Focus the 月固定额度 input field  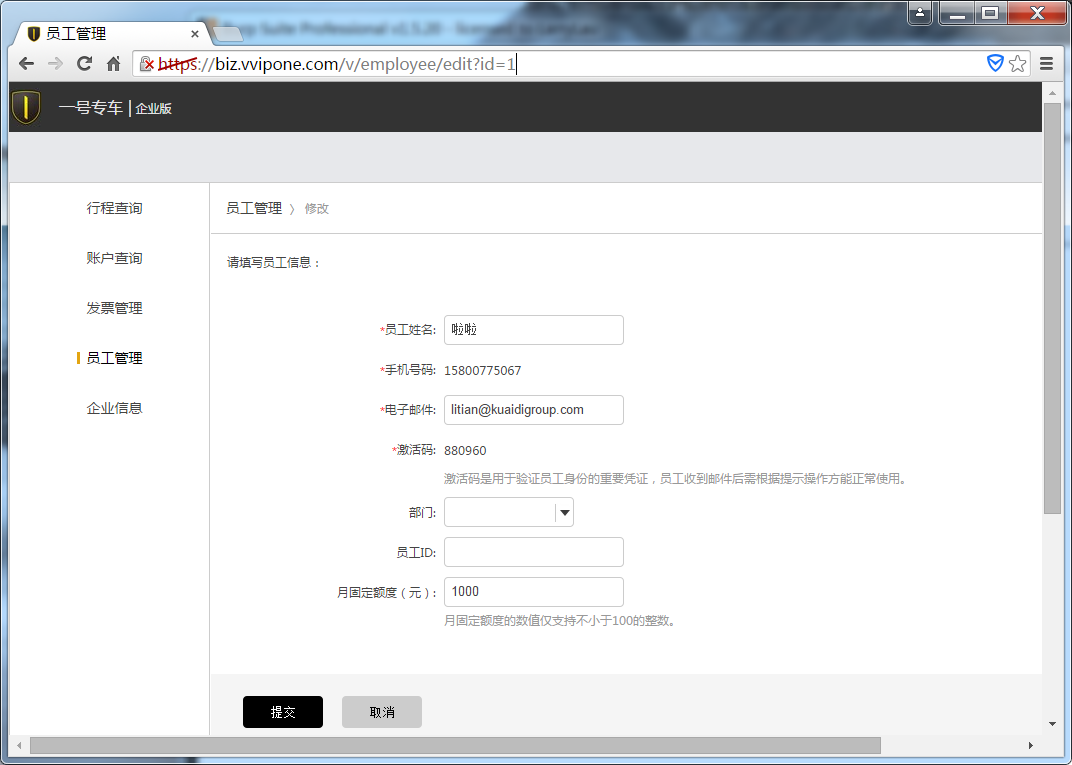533,591
